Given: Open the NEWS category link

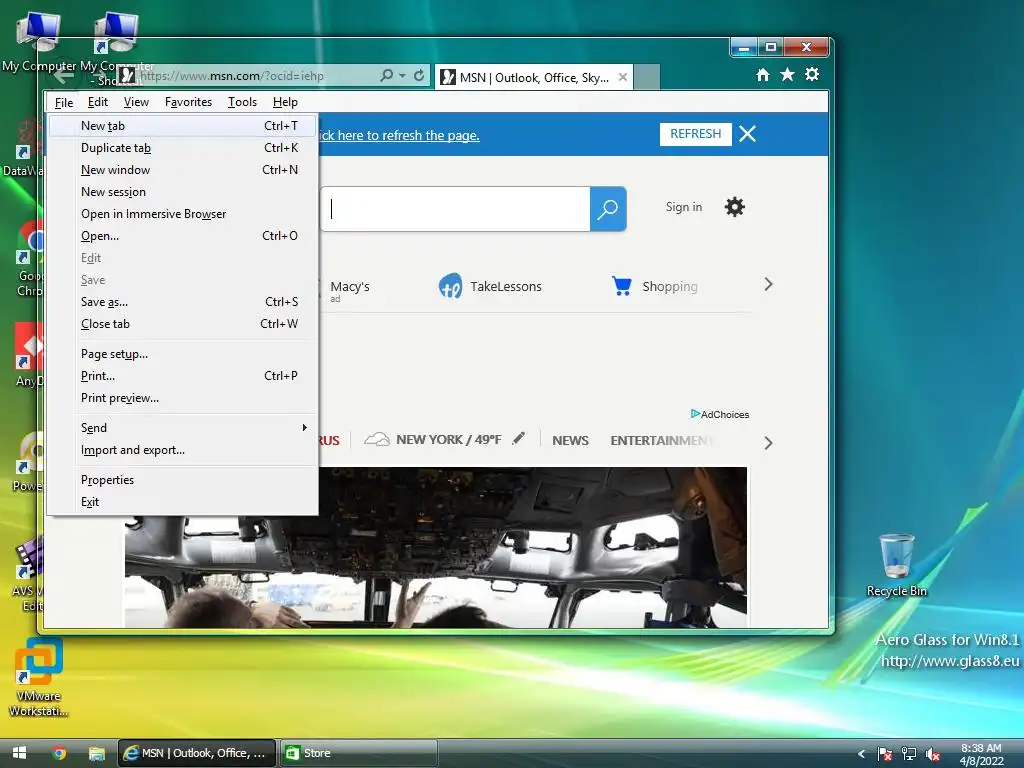Looking at the screenshot, I should coord(571,441).
